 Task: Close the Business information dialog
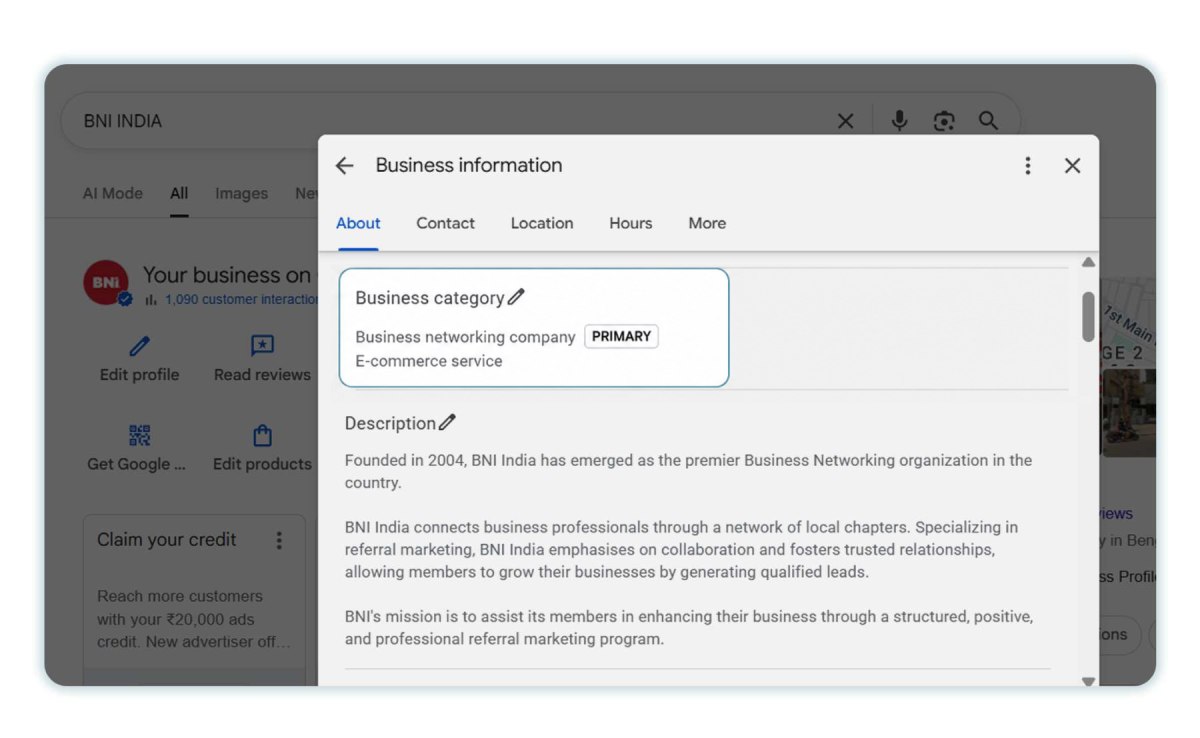(x=1073, y=166)
